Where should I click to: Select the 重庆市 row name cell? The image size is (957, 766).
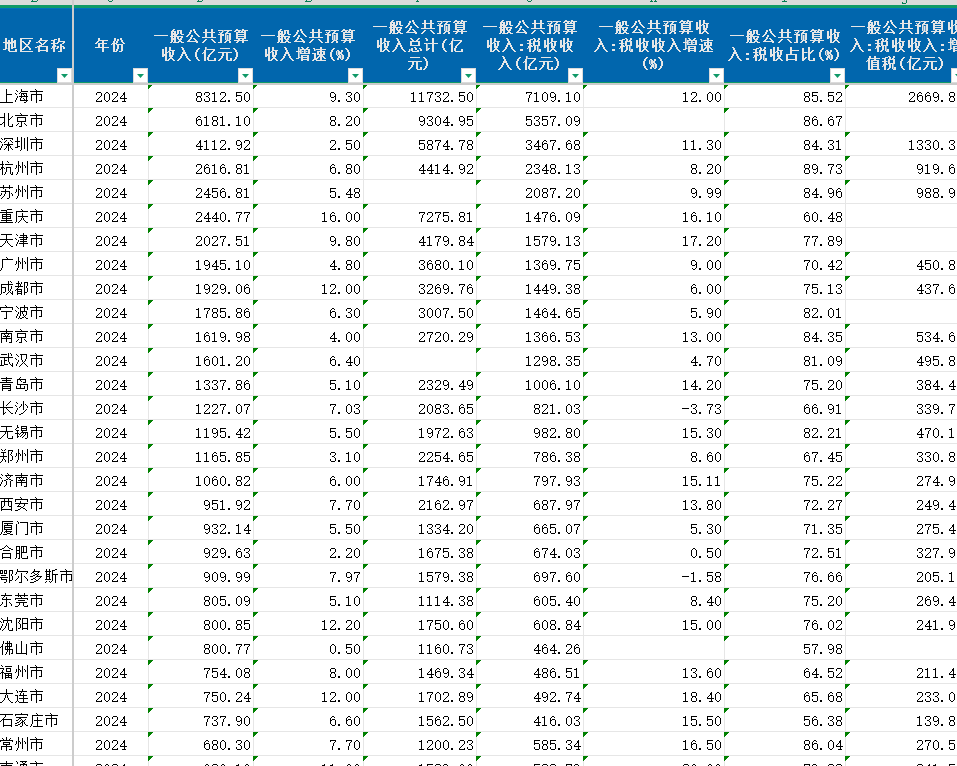tap(36, 216)
